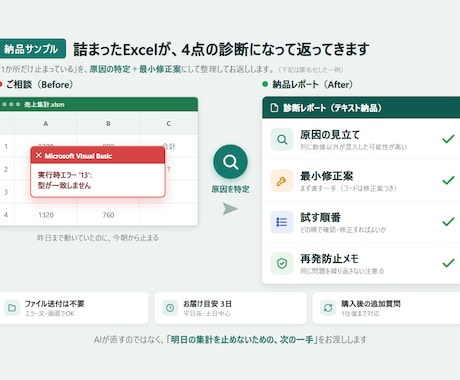Click the list icon beside 試す順番
460x380 pixels.
point(282,222)
